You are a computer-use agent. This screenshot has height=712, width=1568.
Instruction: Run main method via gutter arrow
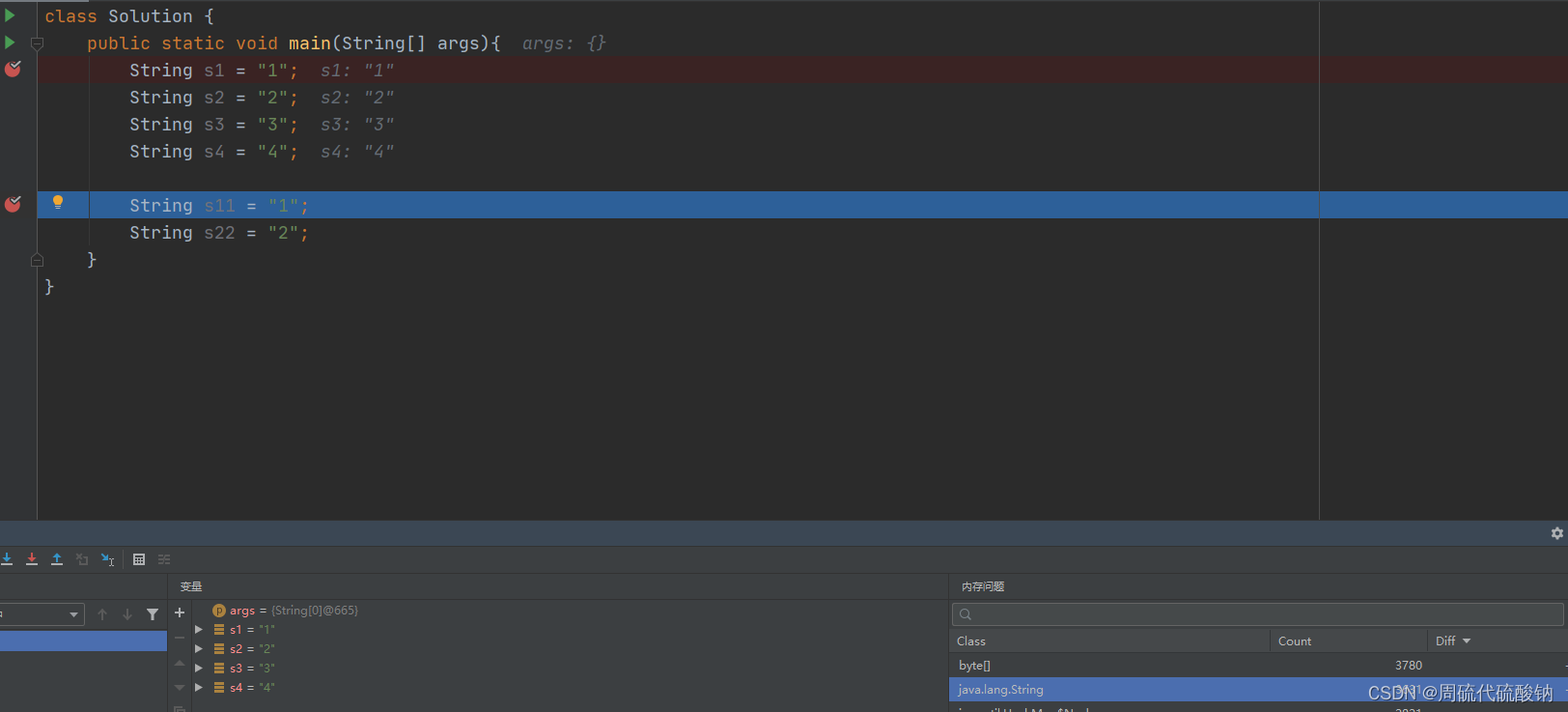point(10,43)
